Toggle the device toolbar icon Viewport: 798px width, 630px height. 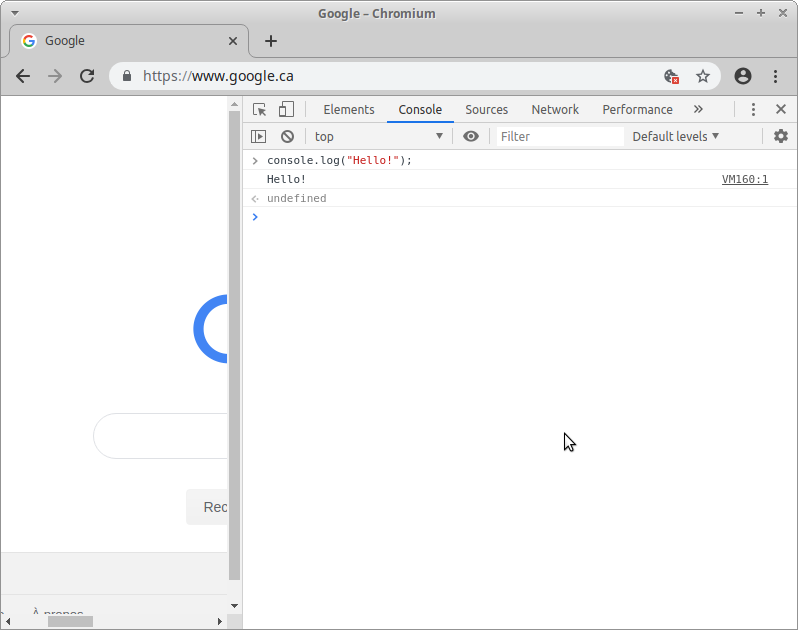[286, 110]
